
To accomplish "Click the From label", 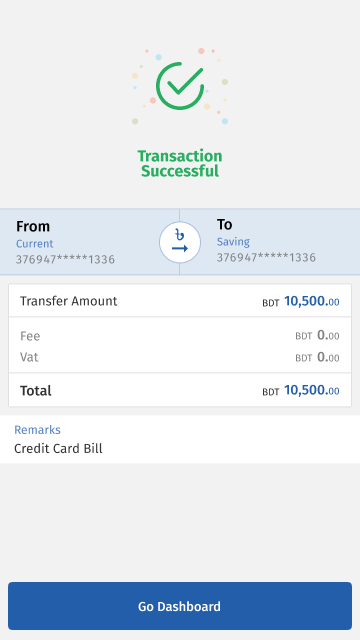I will (33, 226).
